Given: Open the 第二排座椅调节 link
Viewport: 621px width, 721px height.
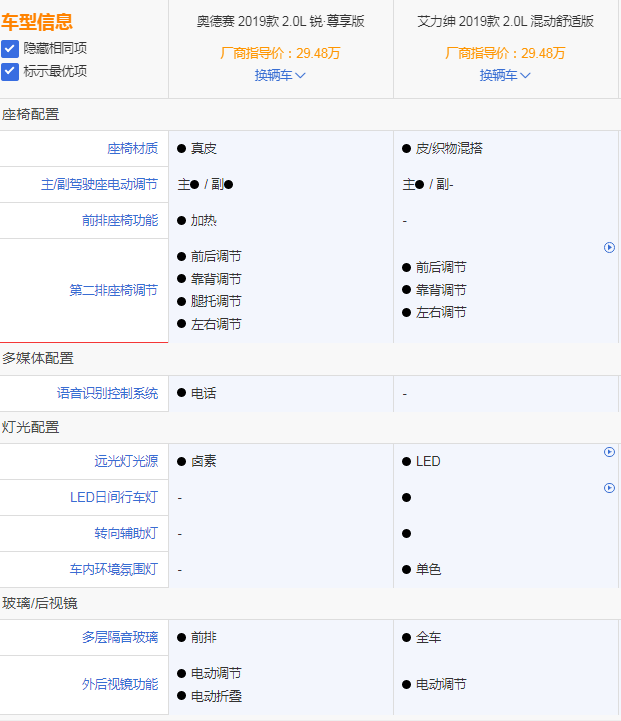Looking at the screenshot, I should 113,290.
